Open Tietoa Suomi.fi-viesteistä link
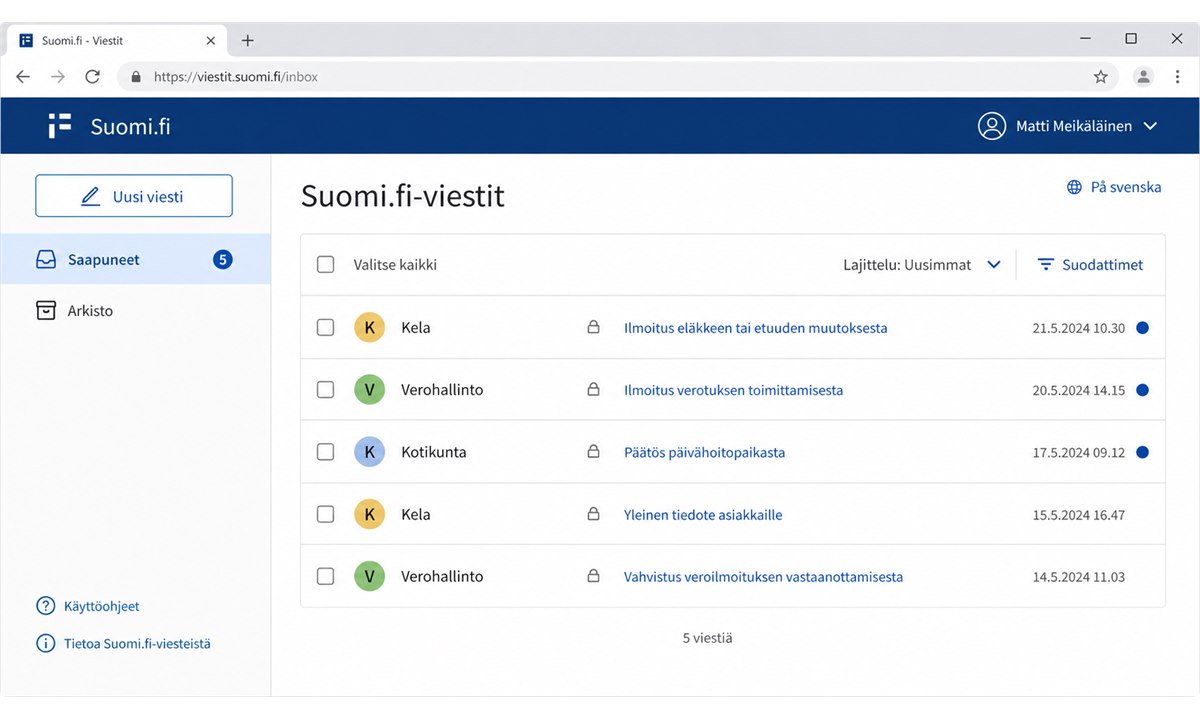This screenshot has height=720, width=1200. [x=123, y=644]
